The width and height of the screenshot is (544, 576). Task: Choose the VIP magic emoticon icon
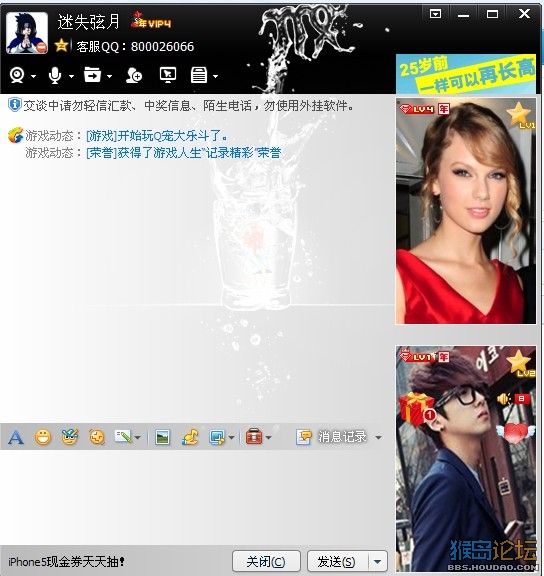coord(70,437)
